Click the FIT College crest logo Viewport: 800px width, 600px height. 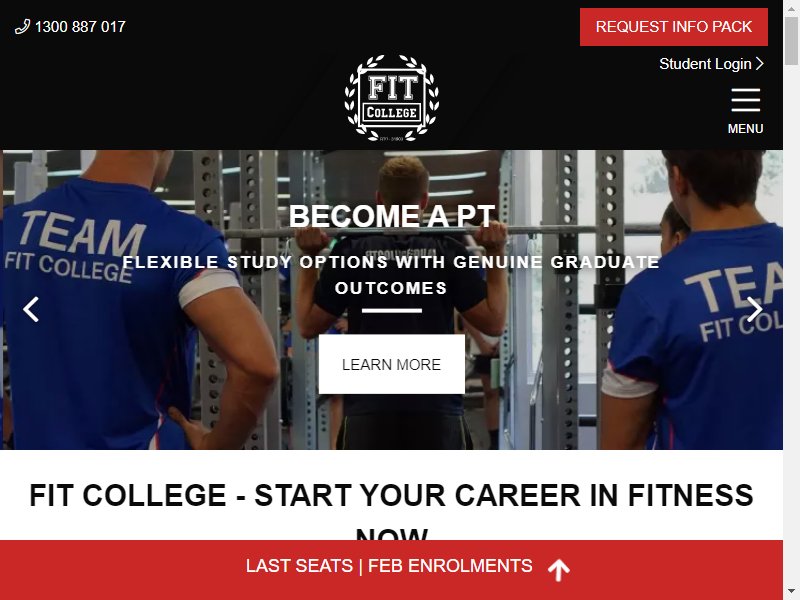click(391, 98)
